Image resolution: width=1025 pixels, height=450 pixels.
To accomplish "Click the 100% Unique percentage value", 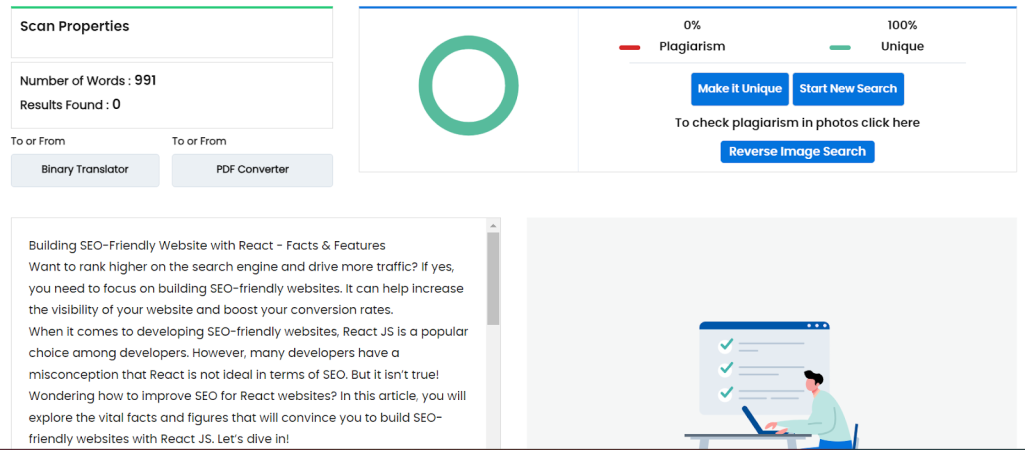I will (901, 25).
